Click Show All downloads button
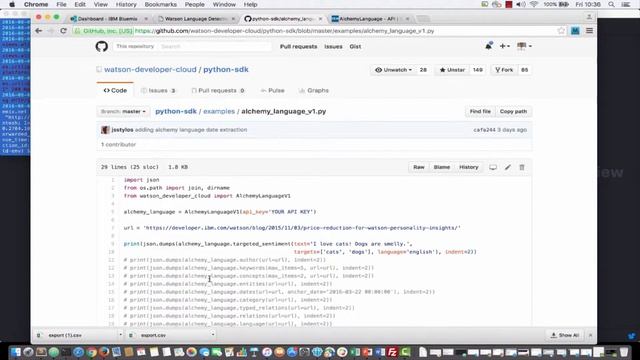This screenshot has width=640, height=360. tap(565, 335)
